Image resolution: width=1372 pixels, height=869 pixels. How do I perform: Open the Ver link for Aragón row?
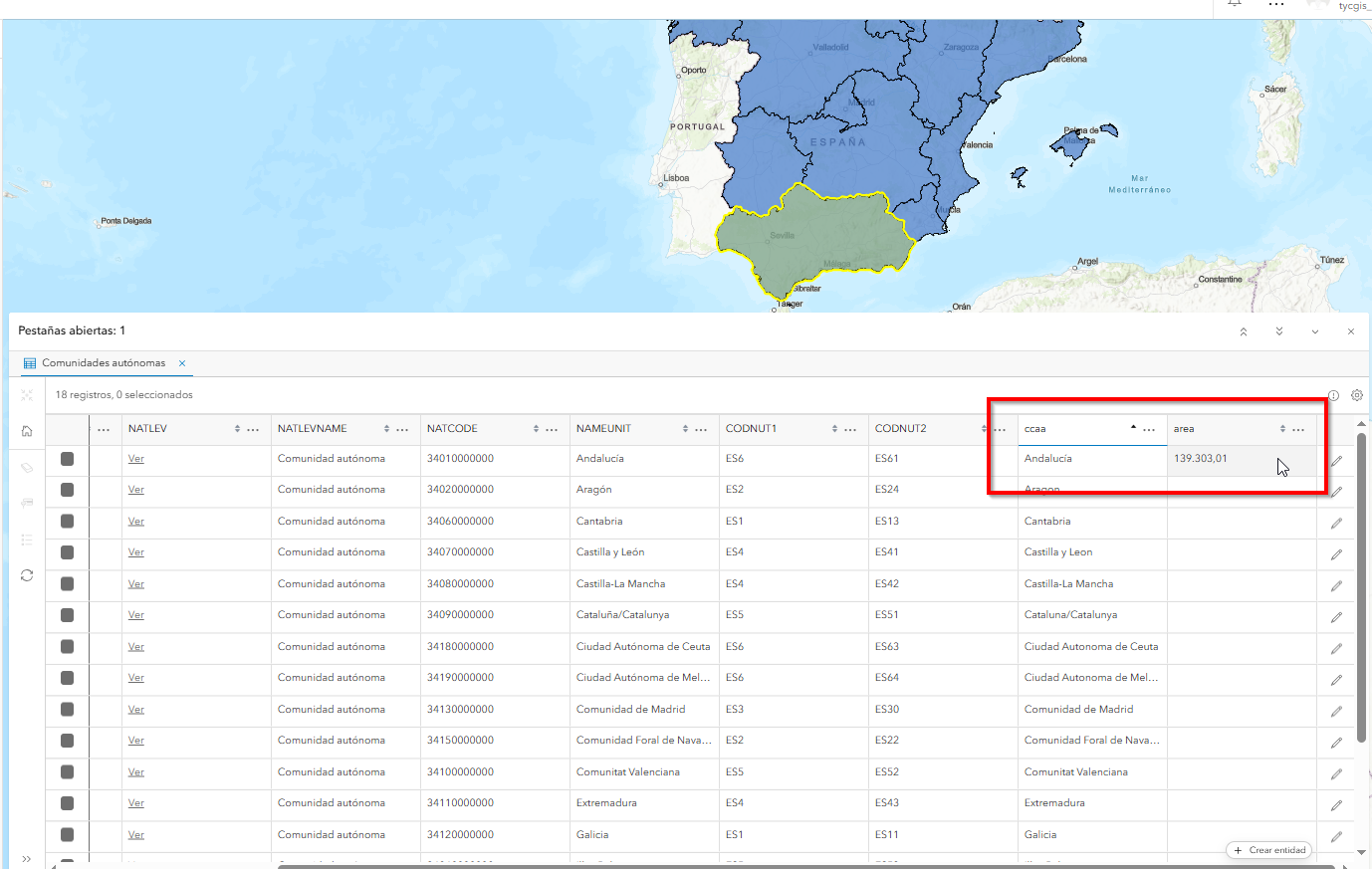coord(136,490)
